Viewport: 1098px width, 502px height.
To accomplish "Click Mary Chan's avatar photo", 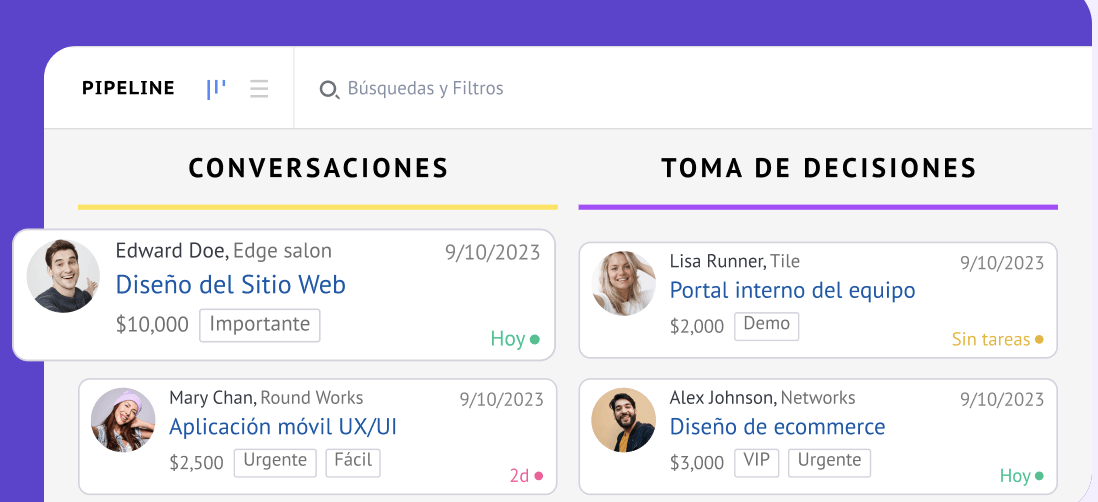I will point(123,420).
